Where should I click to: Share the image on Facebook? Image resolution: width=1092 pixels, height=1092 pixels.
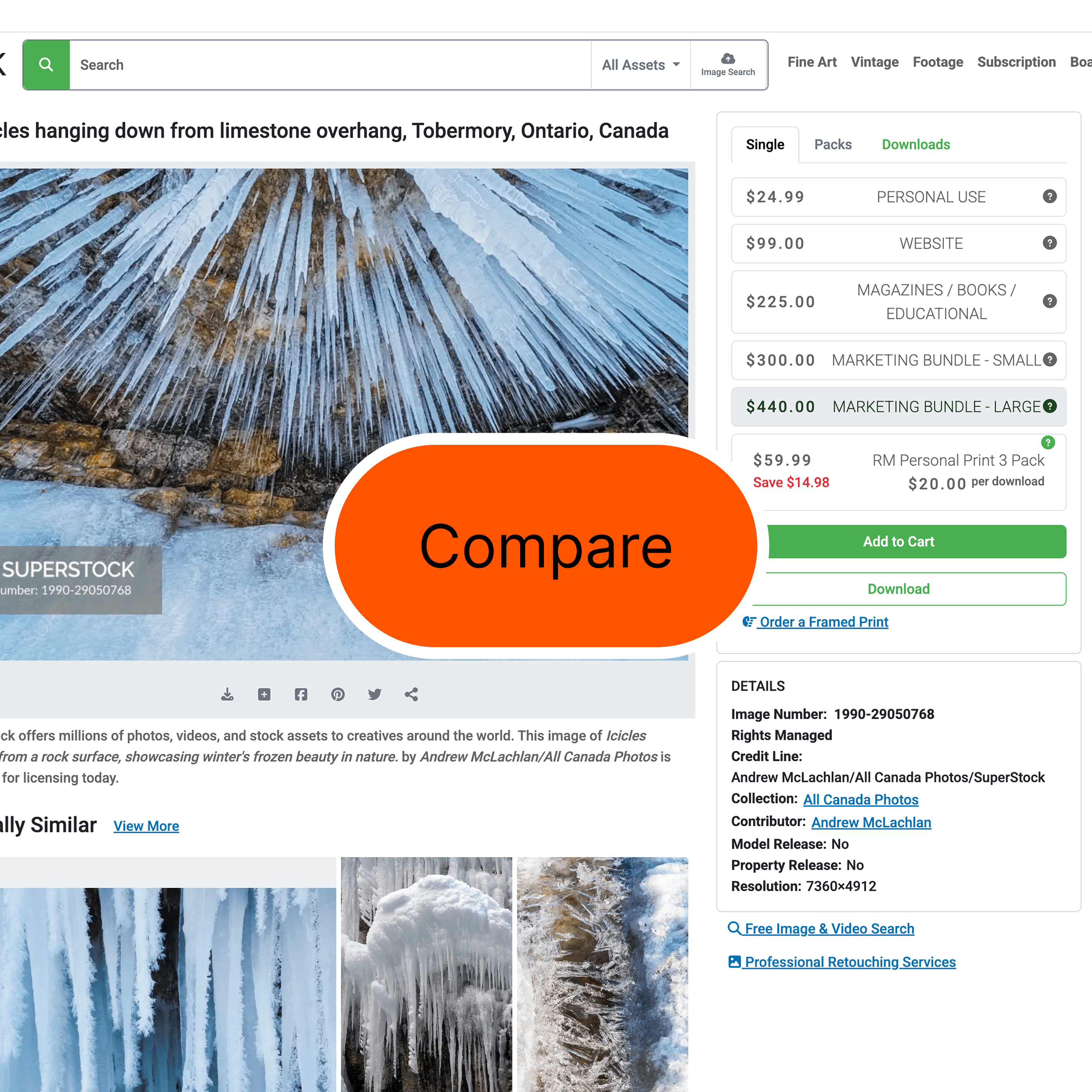(x=301, y=694)
